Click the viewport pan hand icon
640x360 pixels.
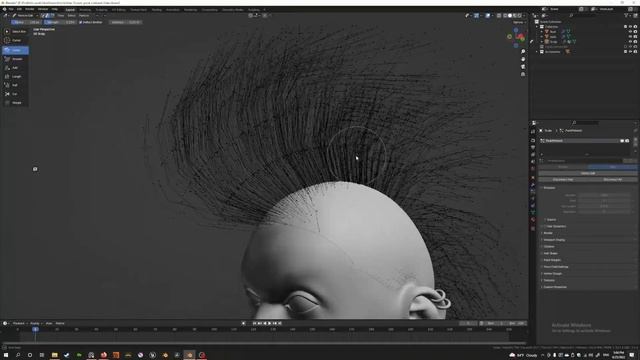tap(523, 59)
